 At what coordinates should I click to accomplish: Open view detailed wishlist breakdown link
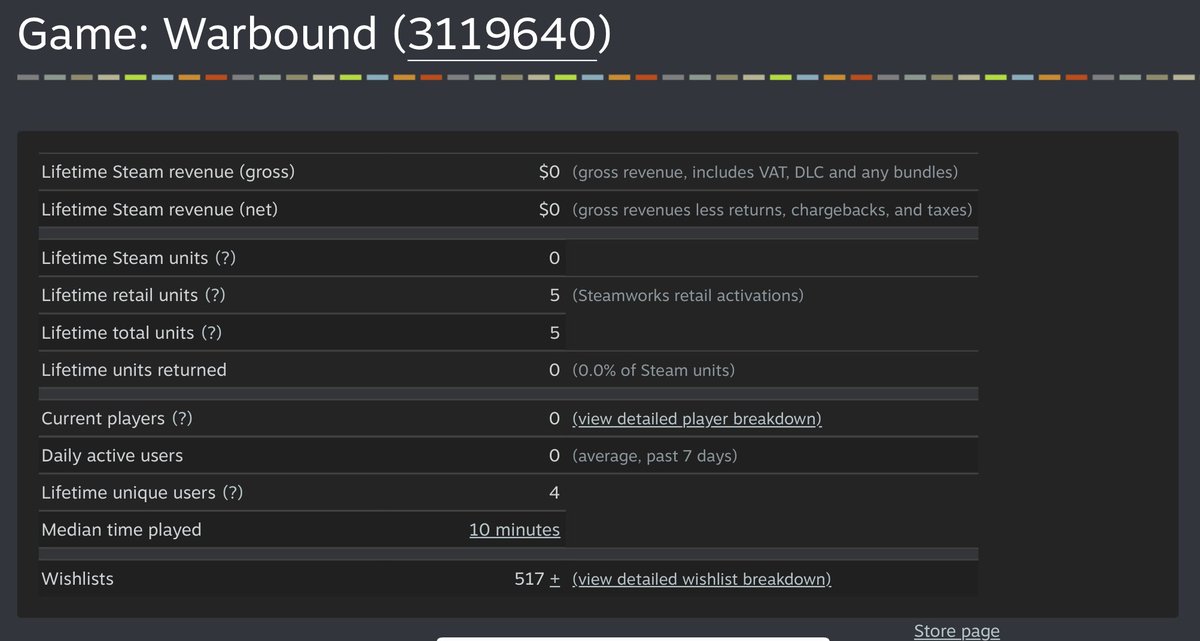point(701,579)
